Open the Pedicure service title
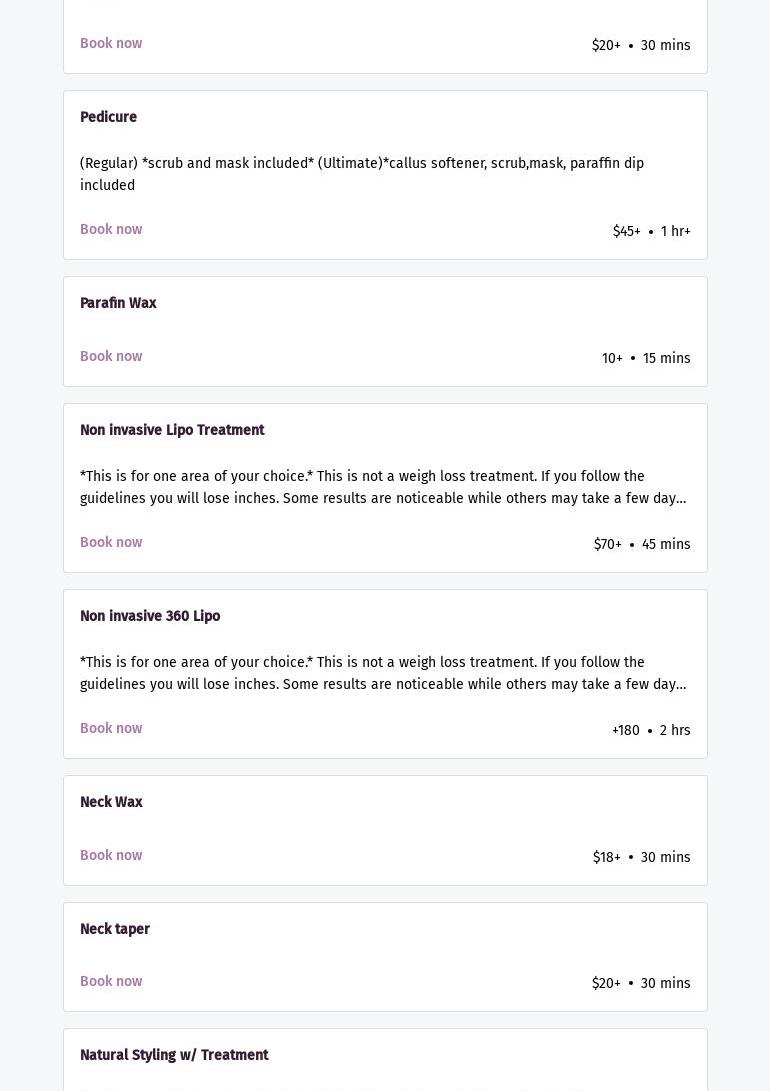This screenshot has height=1091, width=770. pyautogui.click(x=108, y=117)
